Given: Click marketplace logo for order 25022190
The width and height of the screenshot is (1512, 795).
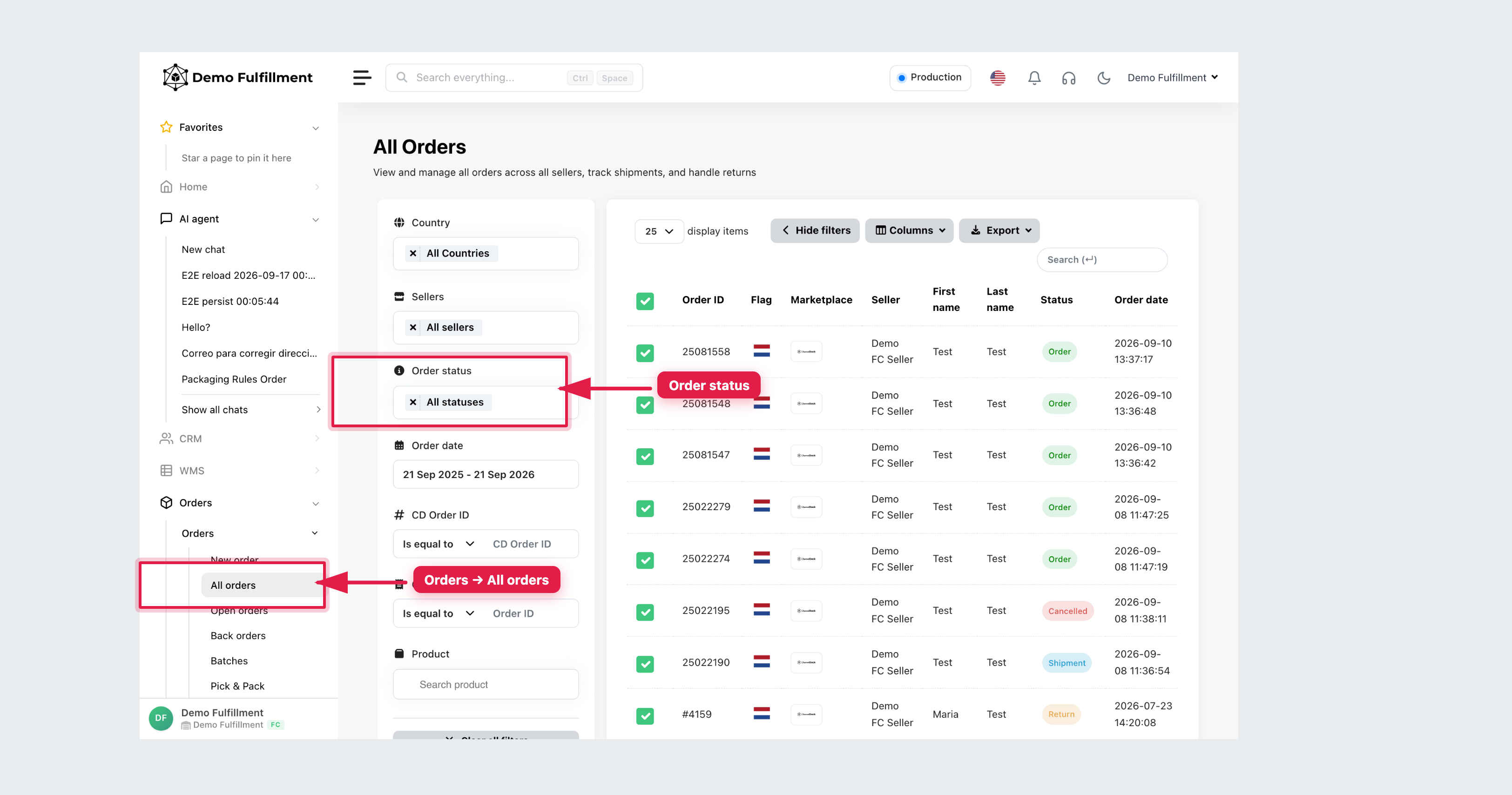Looking at the screenshot, I should click(x=806, y=662).
